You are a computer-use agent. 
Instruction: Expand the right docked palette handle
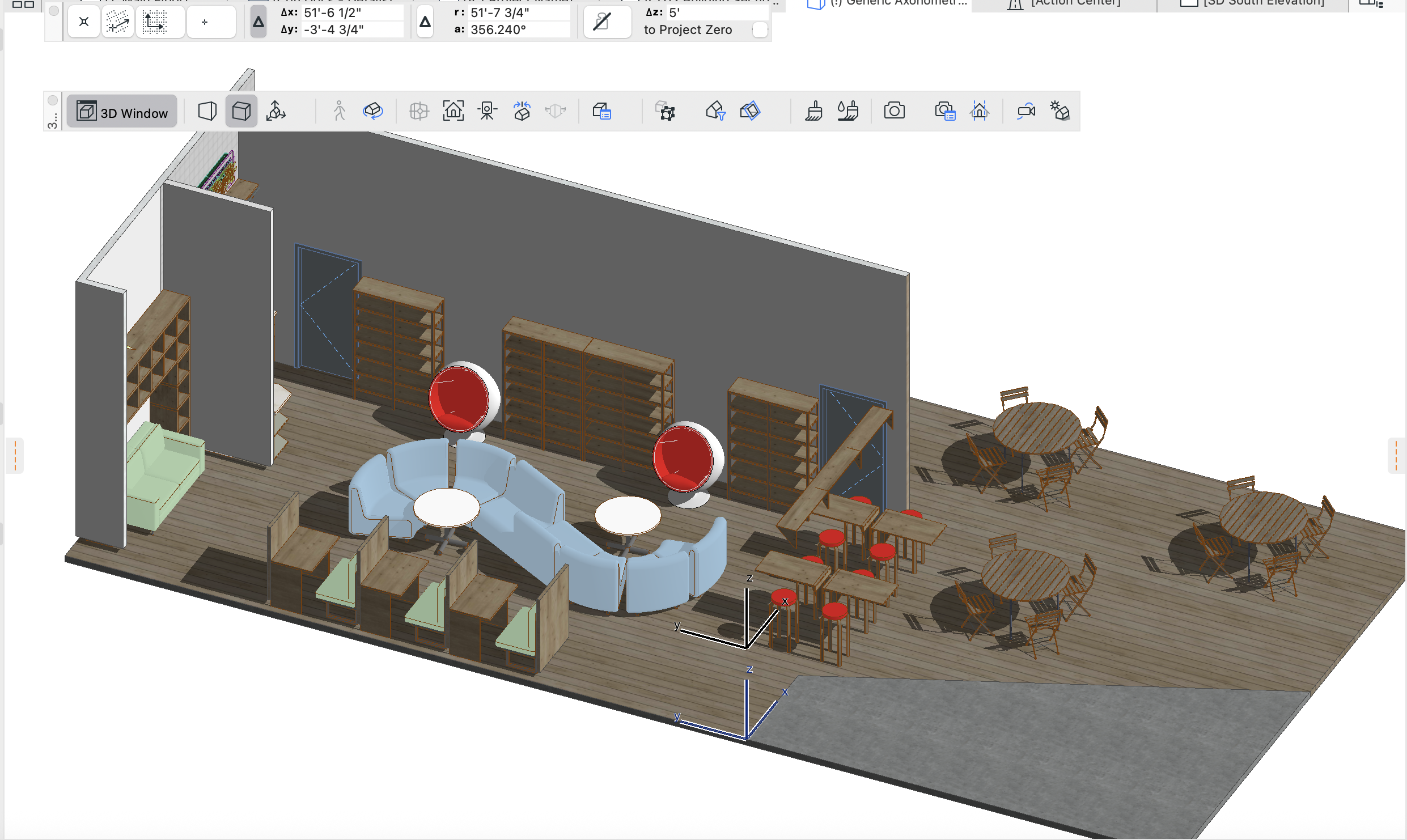[1396, 455]
